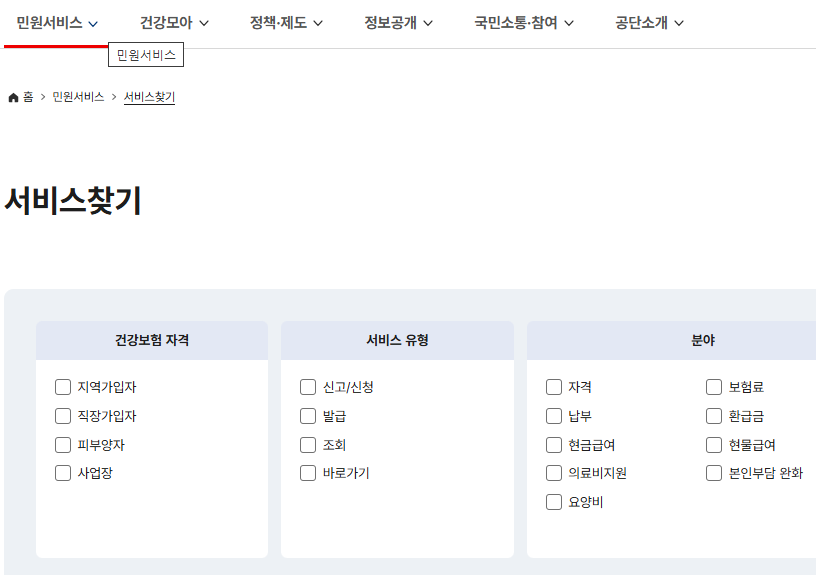This screenshot has width=816, height=575.
Task: Check the 본인부담 완화 checkbox
Action: click(x=714, y=473)
